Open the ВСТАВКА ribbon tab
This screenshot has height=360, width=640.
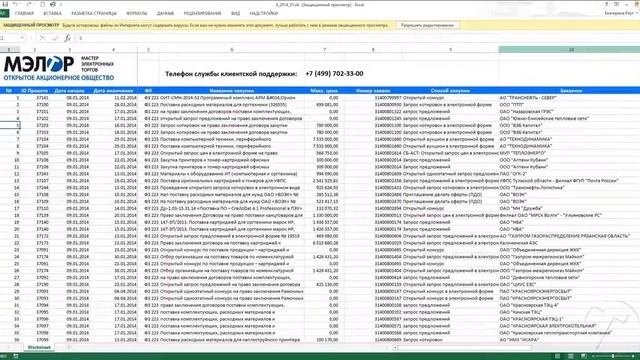click(52, 13)
